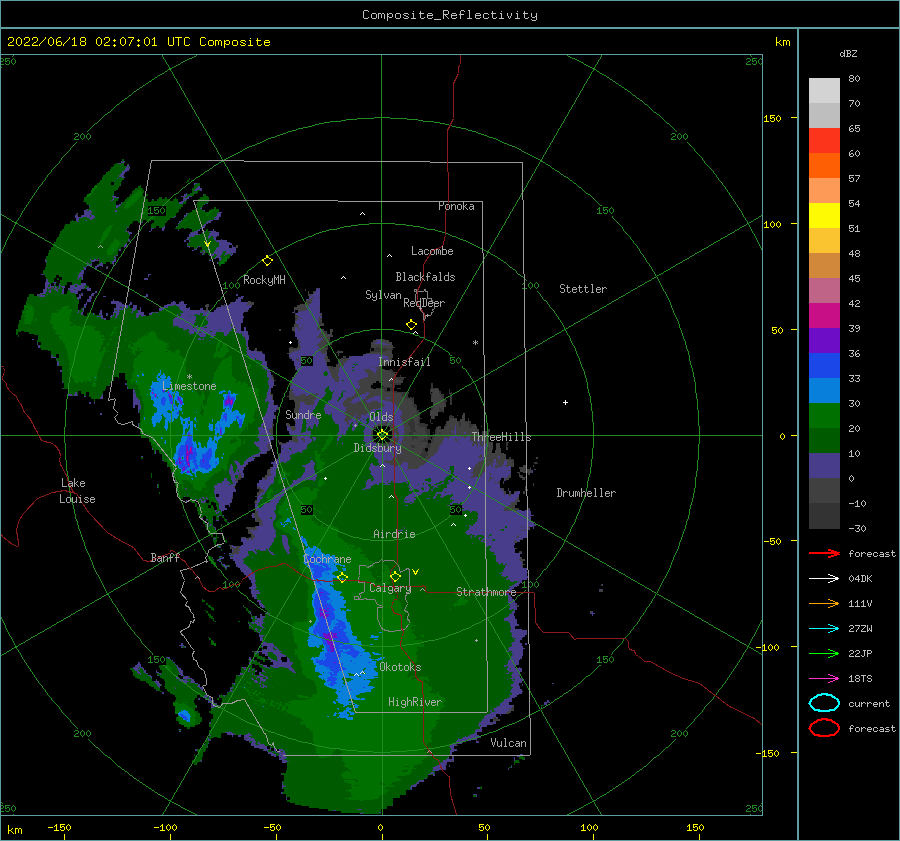The width and height of the screenshot is (900, 841).
Task: Click the red forecast arrow in legend
Action: point(824,553)
